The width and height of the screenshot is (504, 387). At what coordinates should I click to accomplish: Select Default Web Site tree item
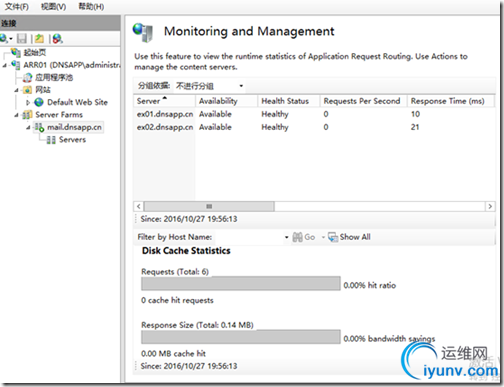point(77,102)
